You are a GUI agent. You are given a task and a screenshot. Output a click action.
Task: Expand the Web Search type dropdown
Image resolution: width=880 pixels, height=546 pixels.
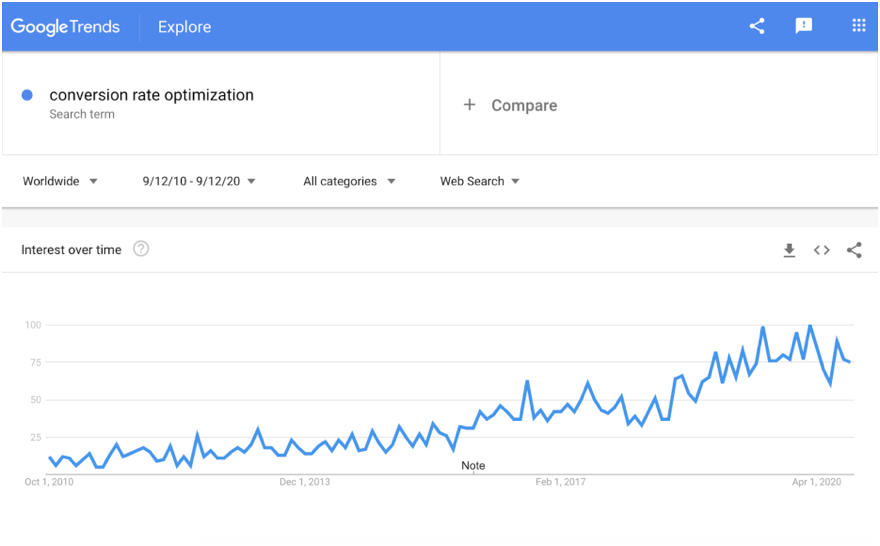[480, 181]
